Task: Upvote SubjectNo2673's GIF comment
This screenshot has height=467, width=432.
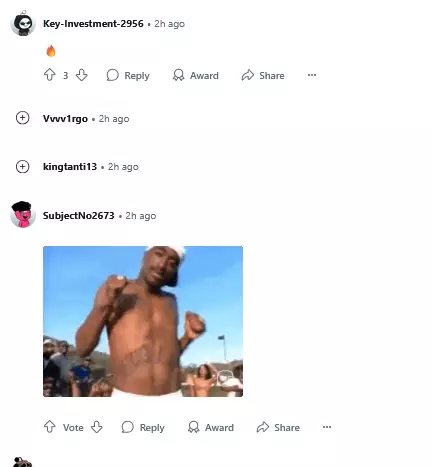Action: (x=50, y=427)
